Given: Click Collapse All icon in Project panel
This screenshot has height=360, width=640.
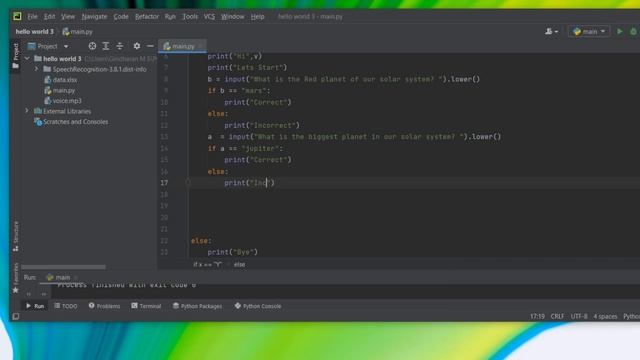Looking at the screenshot, I should click(x=120, y=46).
